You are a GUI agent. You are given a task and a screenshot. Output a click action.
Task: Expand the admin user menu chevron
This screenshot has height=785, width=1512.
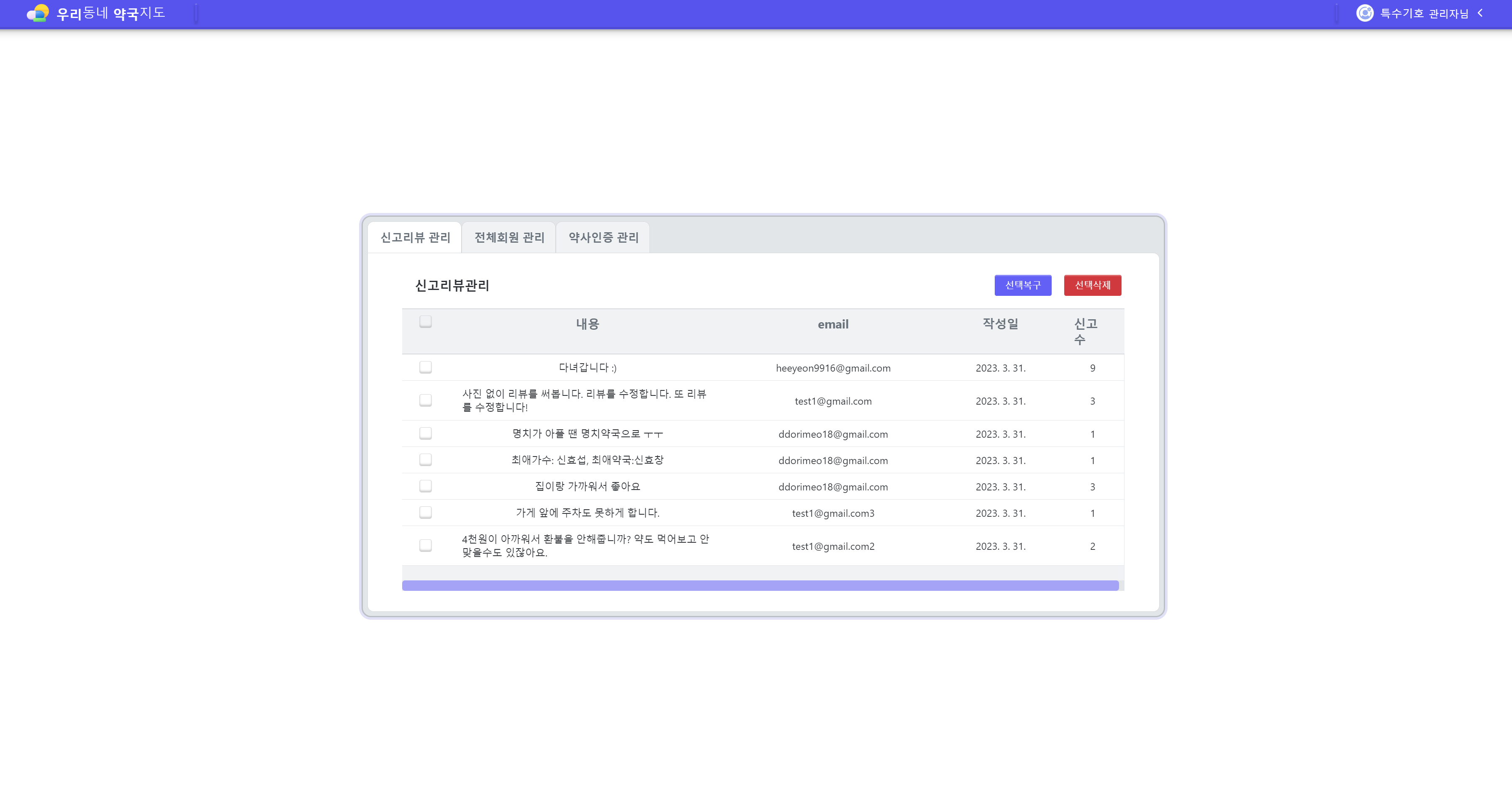point(1480,13)
